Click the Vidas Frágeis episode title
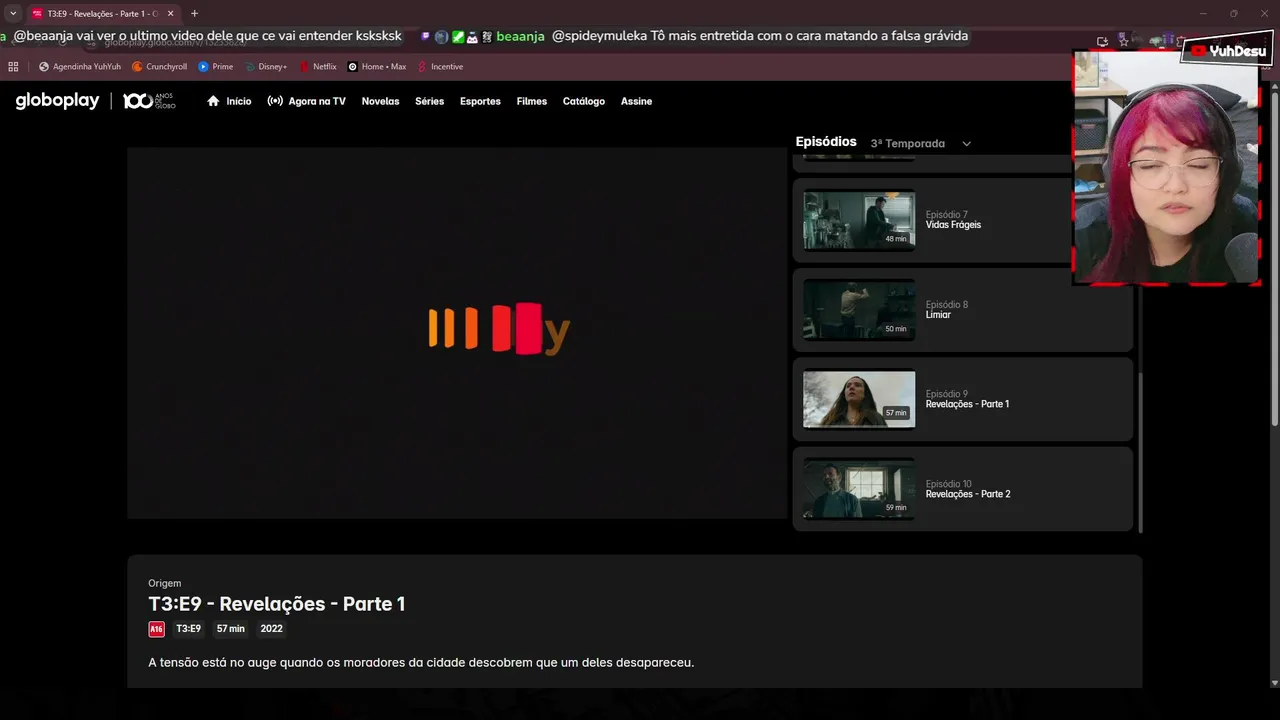Screen dimensions: 1280x720 953,225
